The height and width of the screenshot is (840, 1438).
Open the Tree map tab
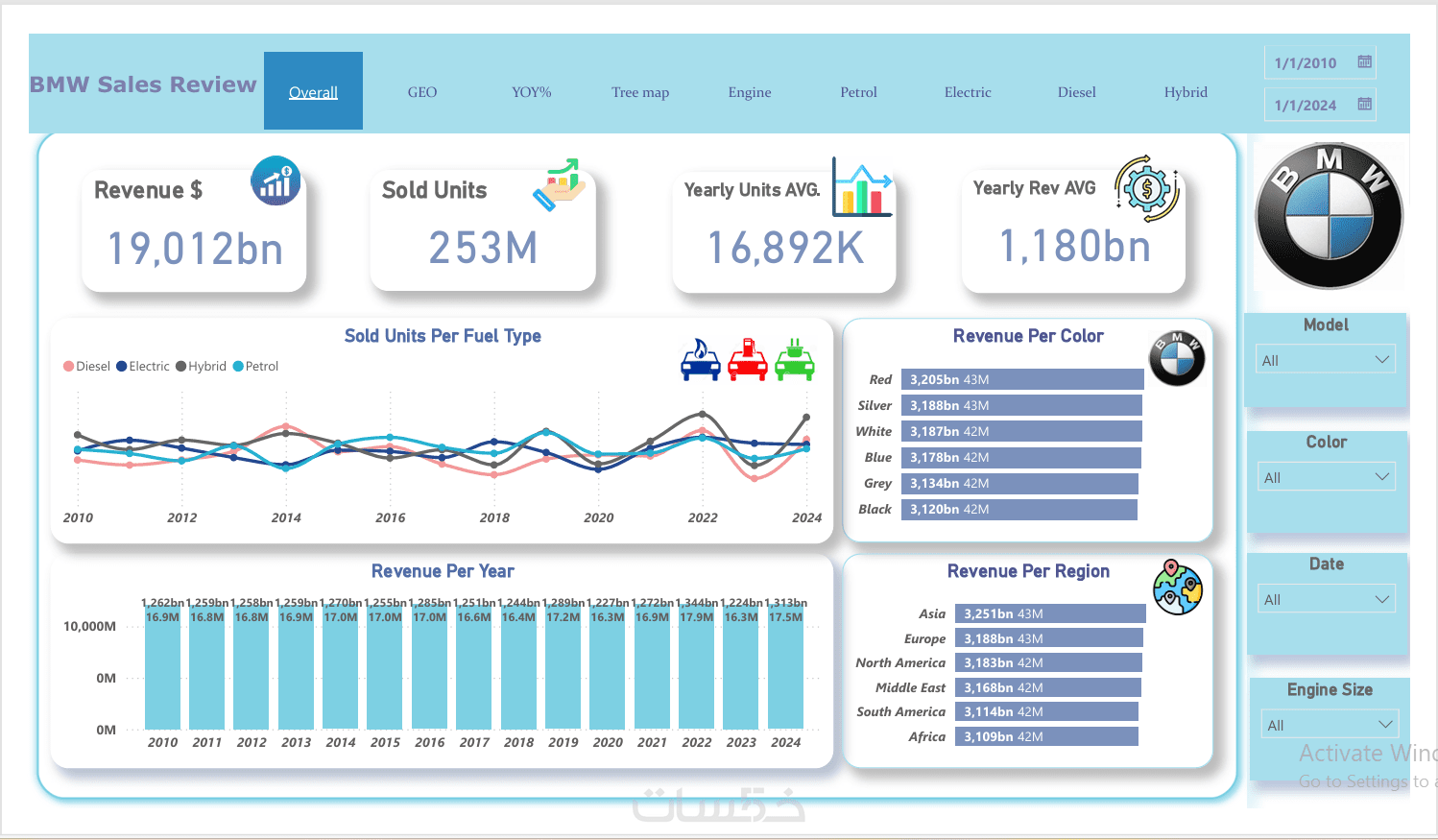[x=640, y=92]
